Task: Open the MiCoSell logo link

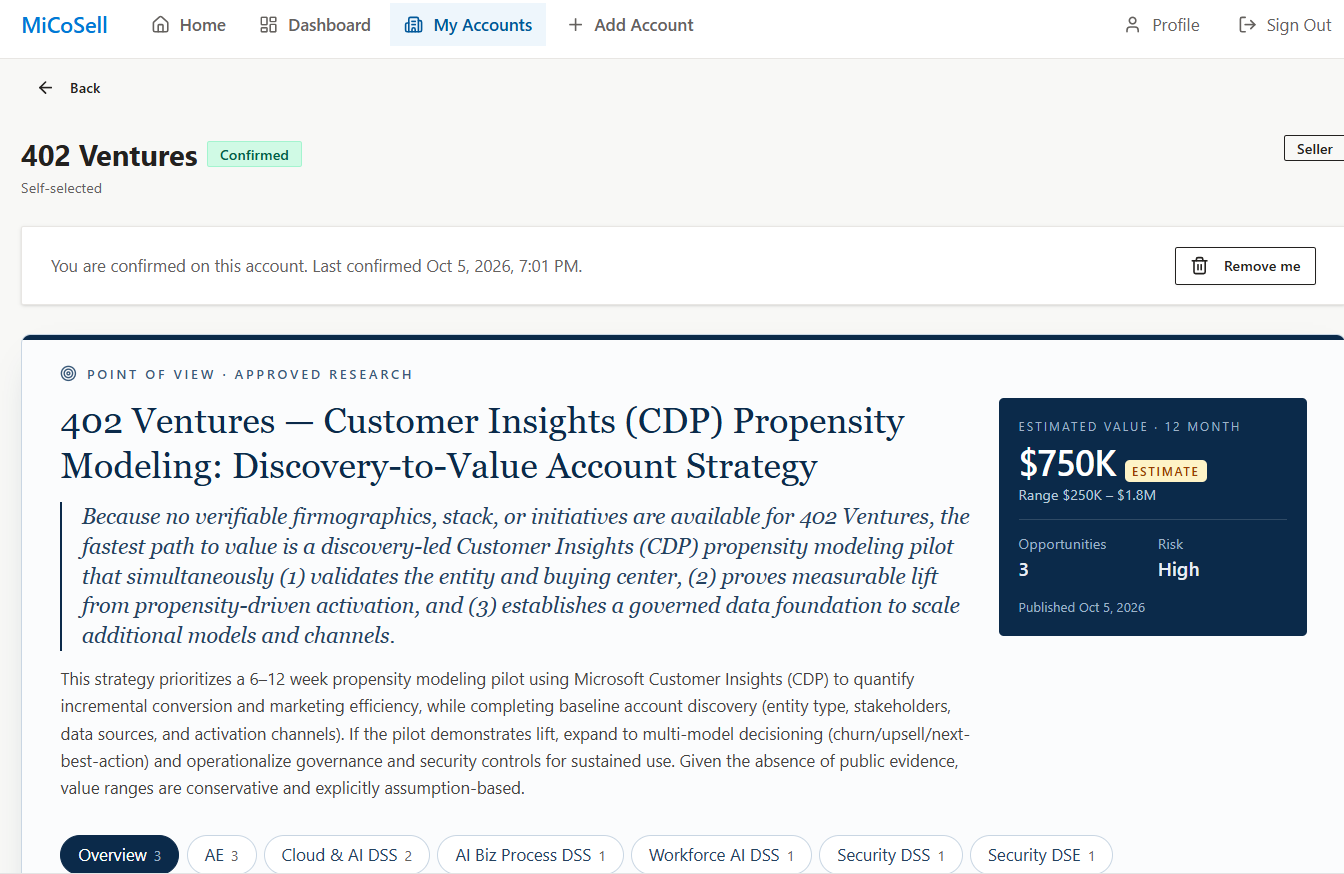Action: 65,25
